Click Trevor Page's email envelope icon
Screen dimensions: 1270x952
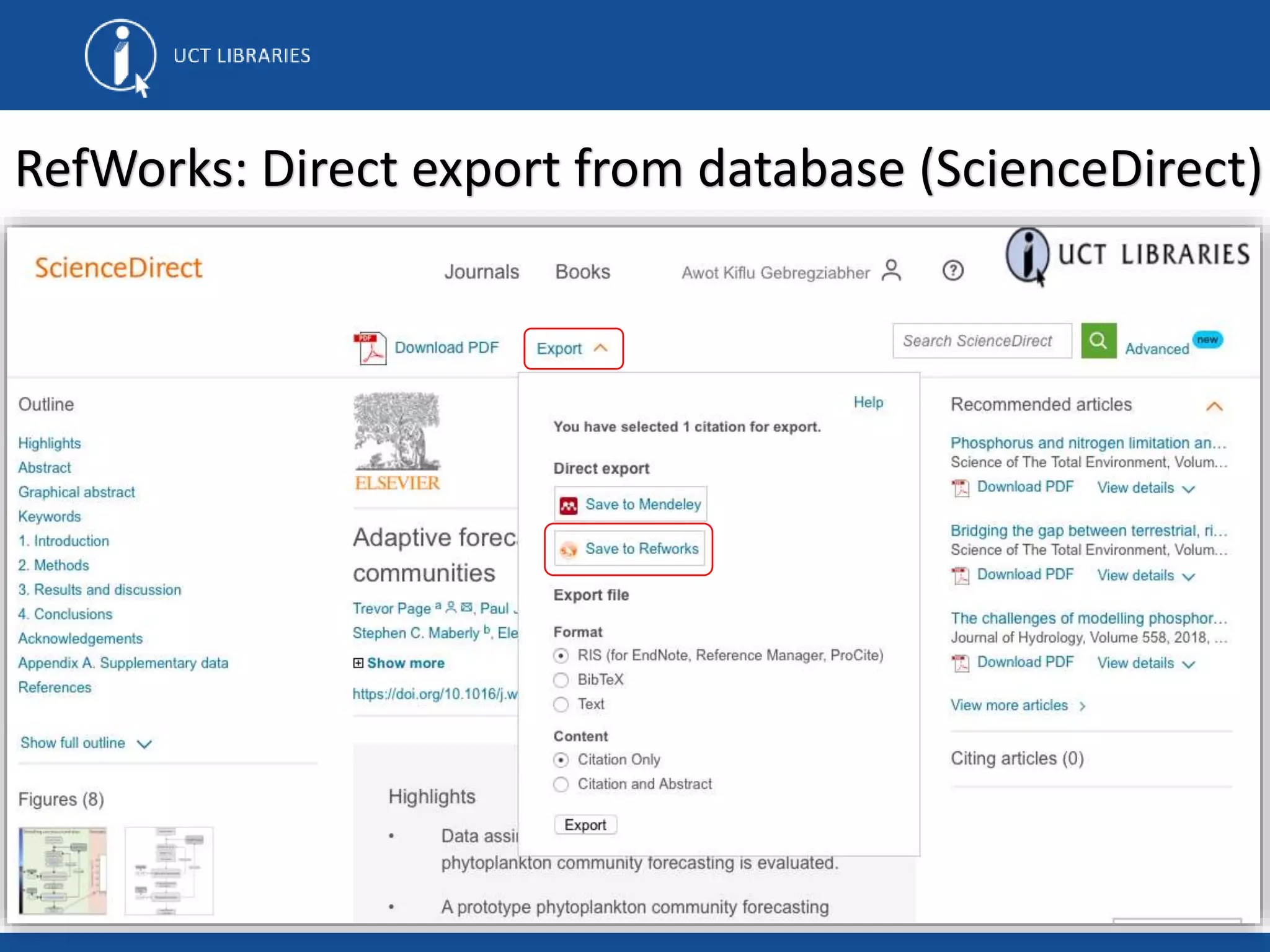coord(466,607)
